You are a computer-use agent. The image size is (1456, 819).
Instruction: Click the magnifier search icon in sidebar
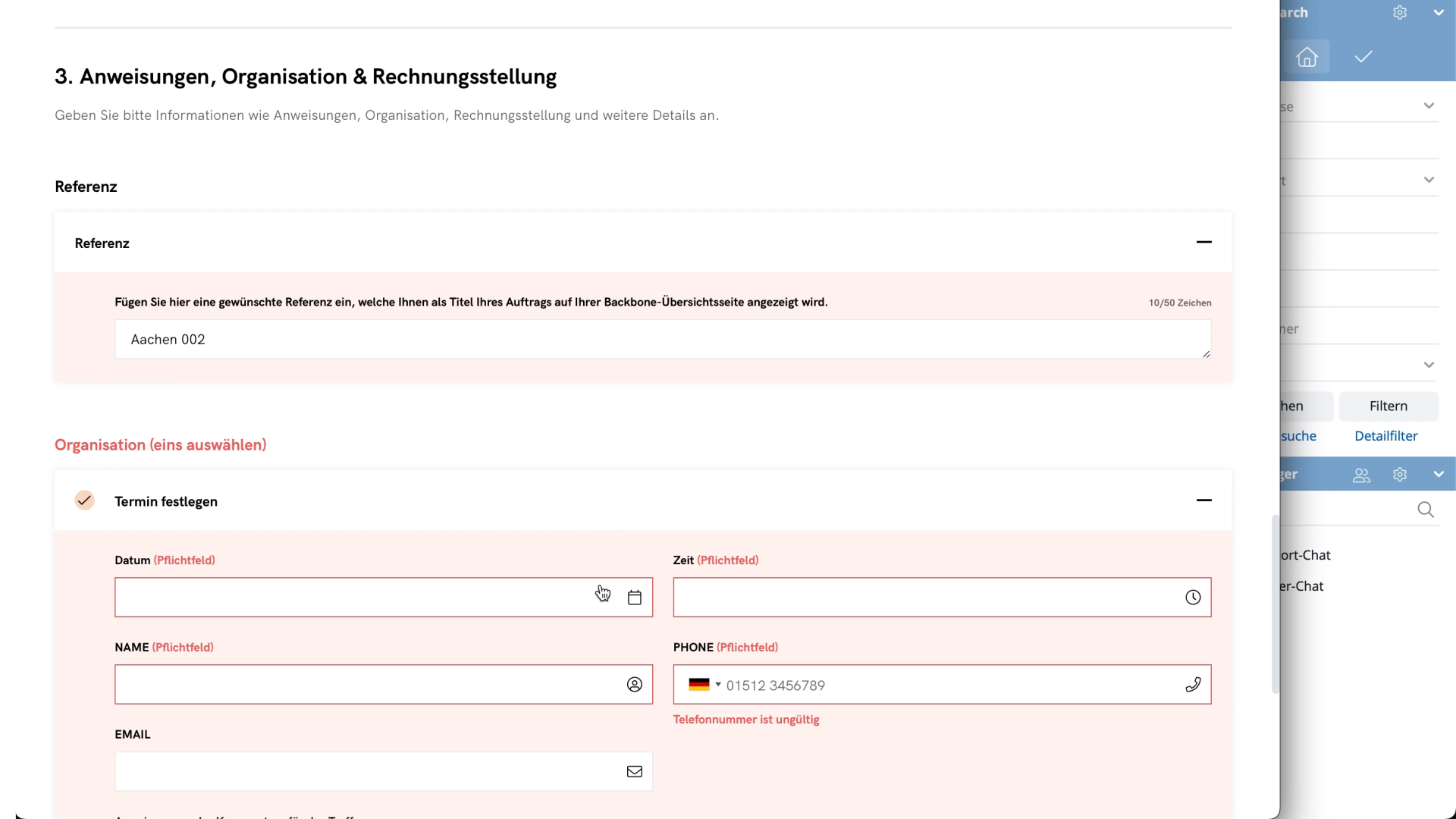tap(1426, 510)
